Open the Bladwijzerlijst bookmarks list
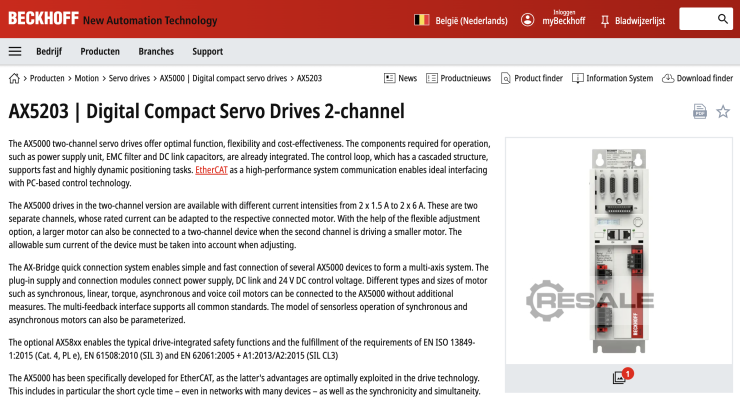Screen dimensions: 740x405 tap(639, 21)
